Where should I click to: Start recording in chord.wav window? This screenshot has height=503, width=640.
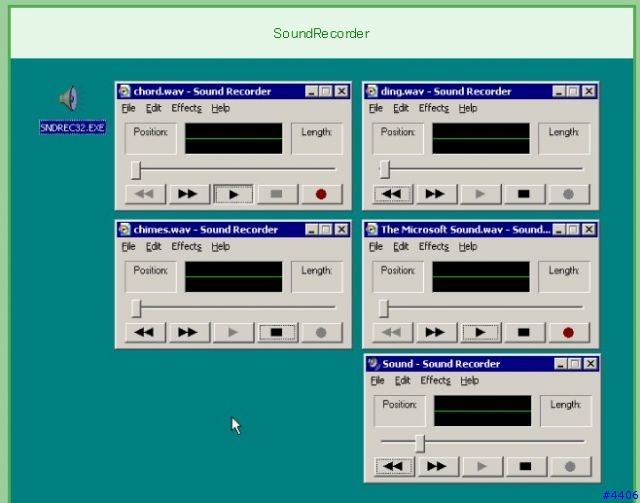pyautogui.click(x=321, y=194)
